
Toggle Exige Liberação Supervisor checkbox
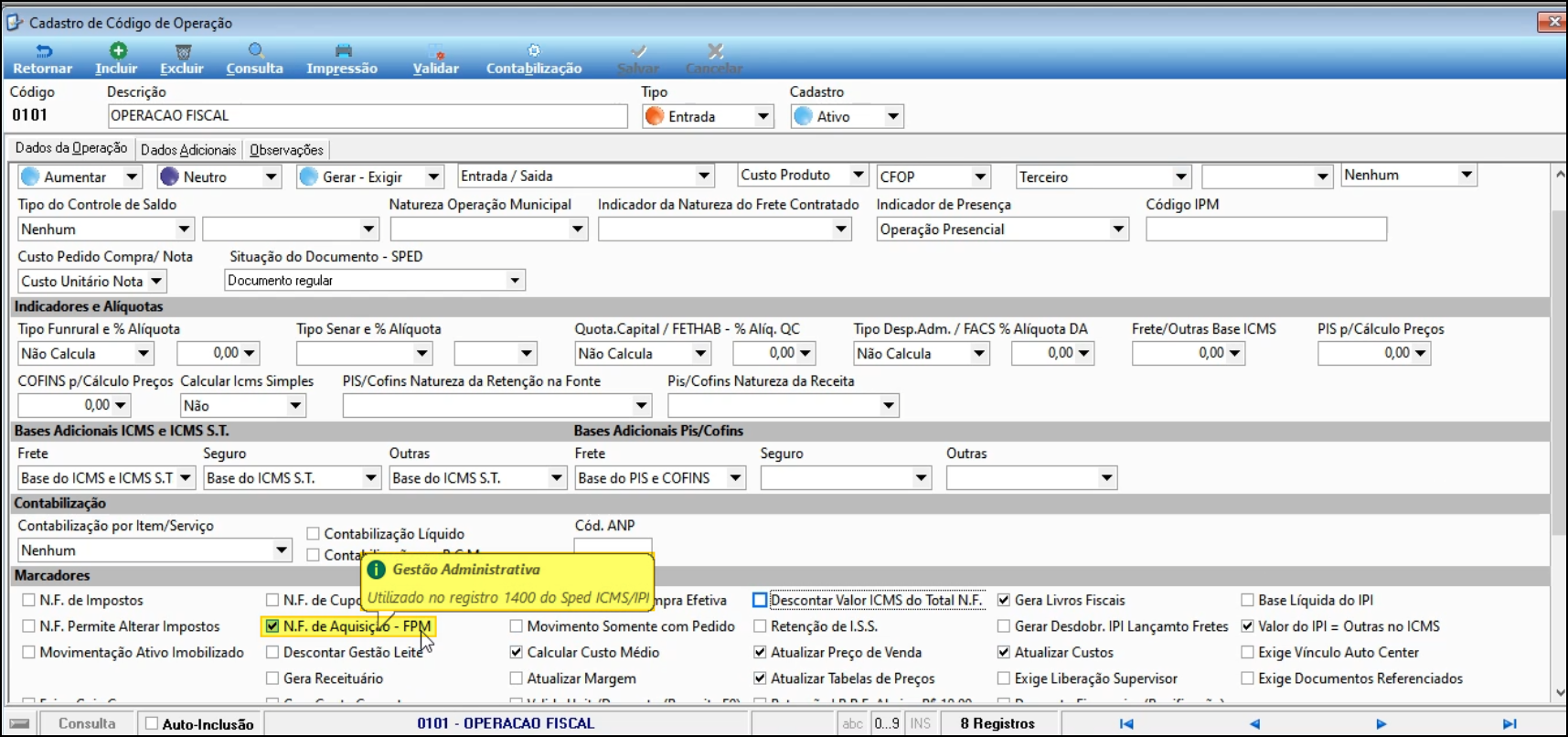[x=1004, y=678]
